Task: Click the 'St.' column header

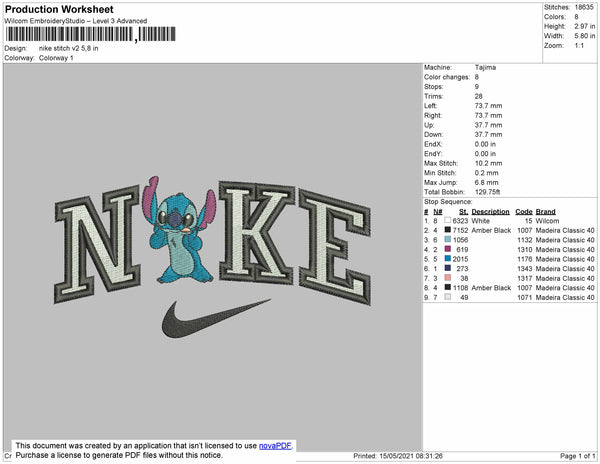Action: [464, 212]
